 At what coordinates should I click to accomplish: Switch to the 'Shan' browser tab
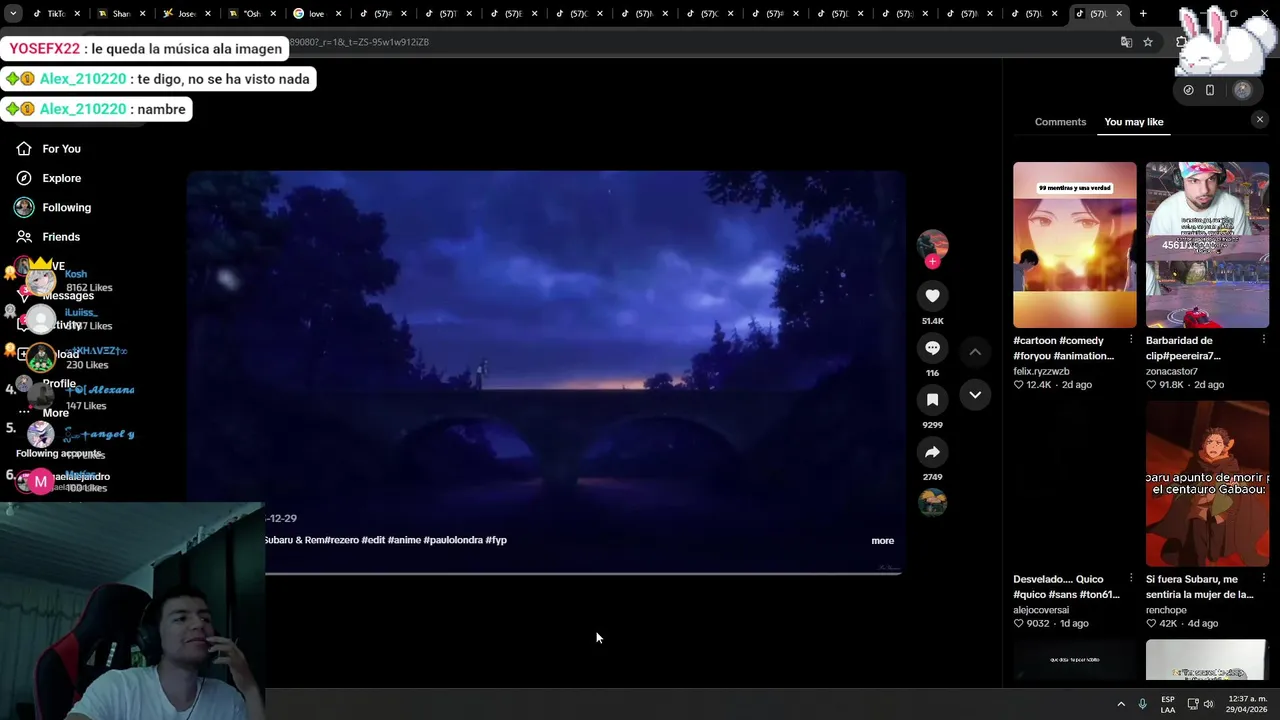[x=122, y=14]
